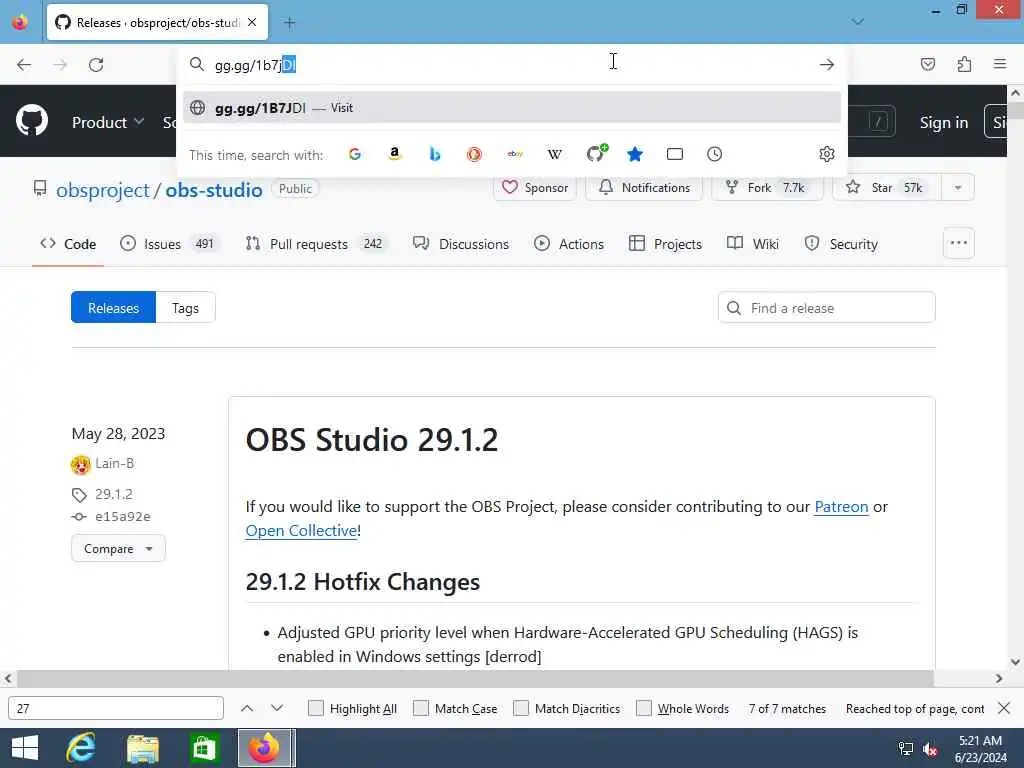Open the Projects tab
This screenshot has width=1024, height=768.
point(665,244)
